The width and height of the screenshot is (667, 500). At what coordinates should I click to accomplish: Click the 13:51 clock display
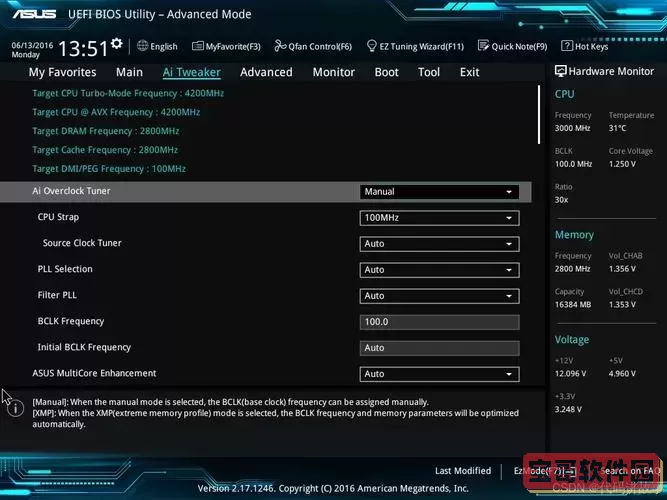(x=83, y=48)
